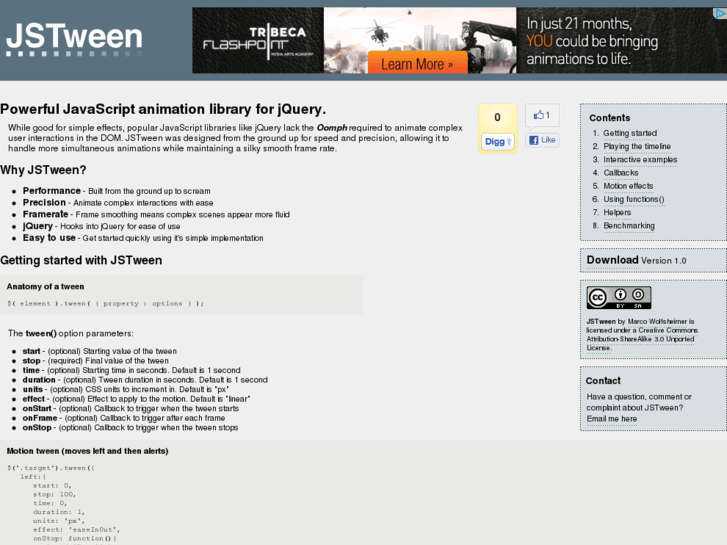Screen dimensions: 727x545
Task: Click the Tribeca Flashpoint logo in ad
Action: pyautogui.click(x=258, y=43)
